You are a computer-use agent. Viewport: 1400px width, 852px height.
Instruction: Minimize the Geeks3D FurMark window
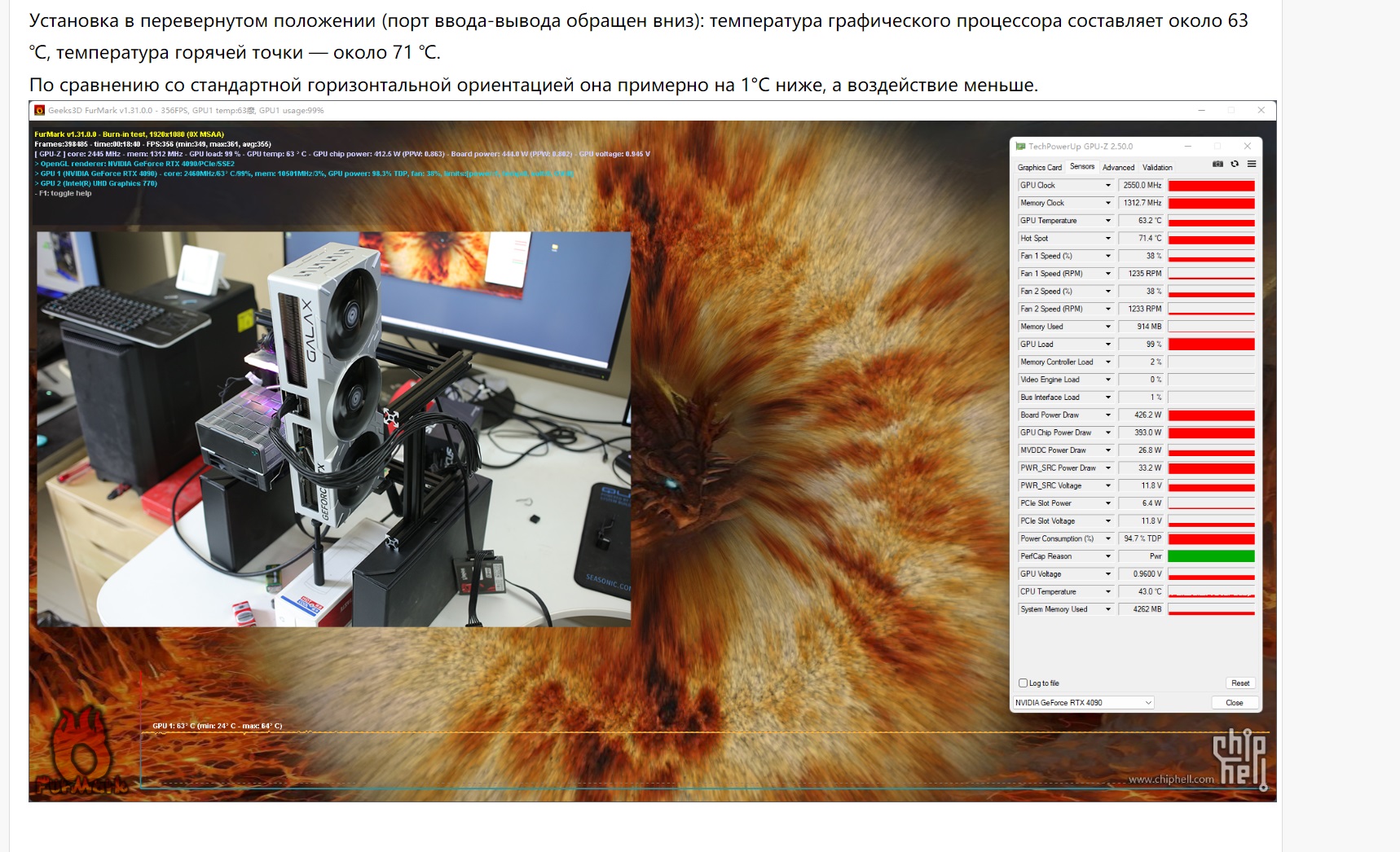coord(1201,110)
